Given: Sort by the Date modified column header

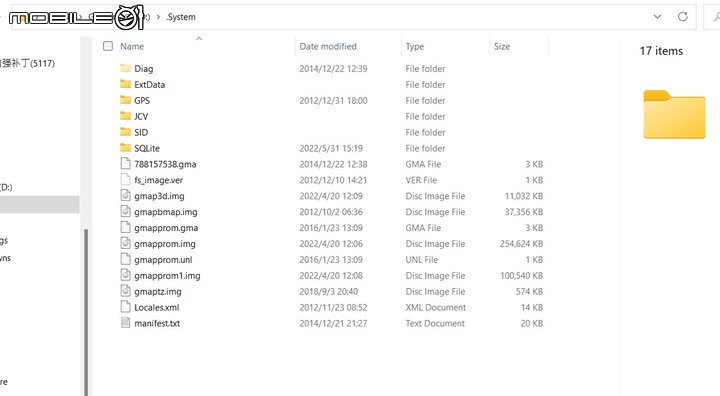Looking at the screenshot, I should (328, 46).
